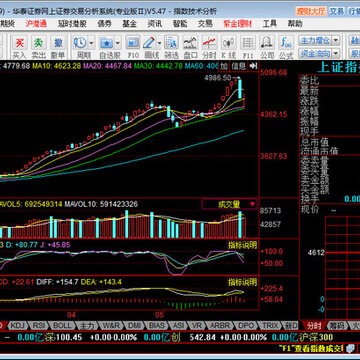Expand the 资金流向 dropdown arrow
Screen dimensions: 360x360
click(x=336, y=53)
